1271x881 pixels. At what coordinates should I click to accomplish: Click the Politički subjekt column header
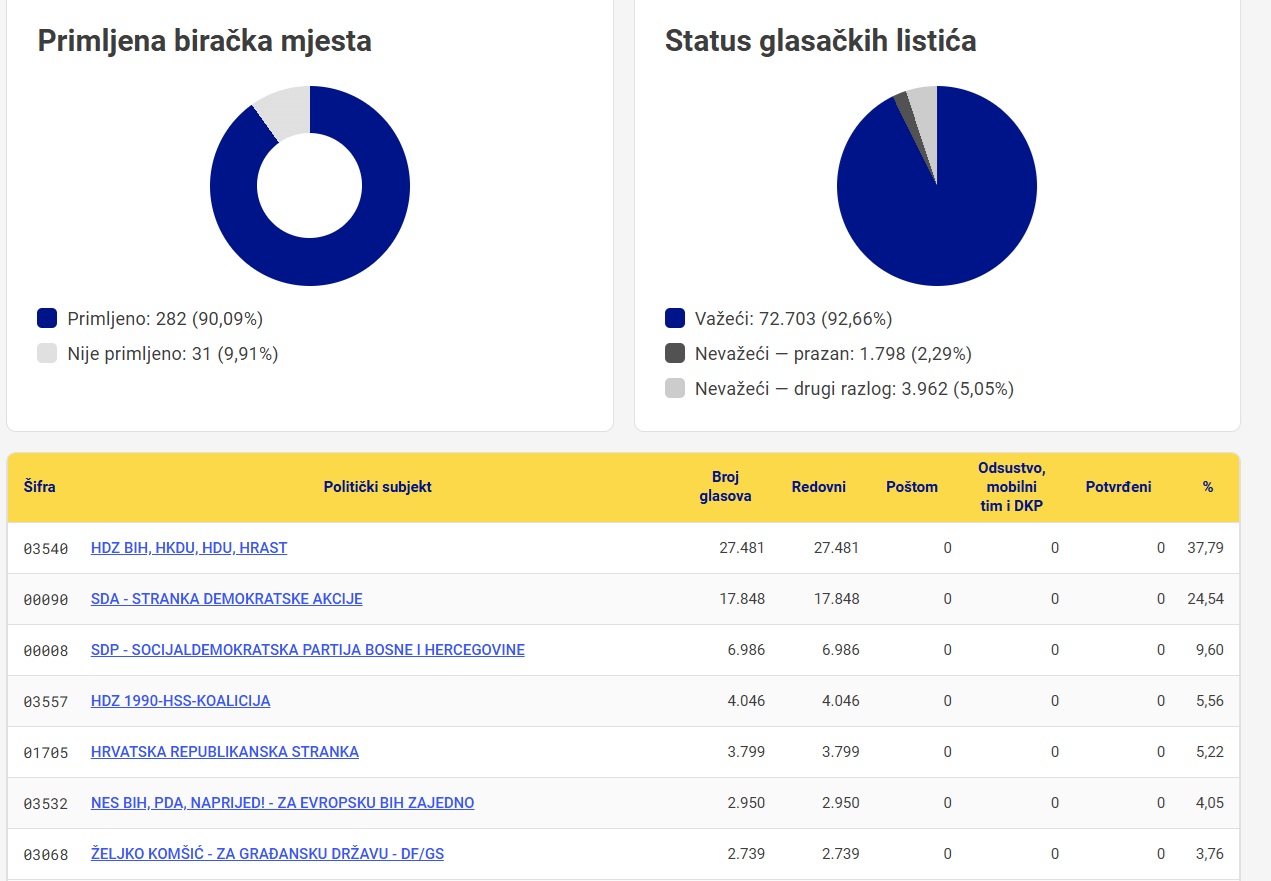pyautogui.click(x=378, y=487)
